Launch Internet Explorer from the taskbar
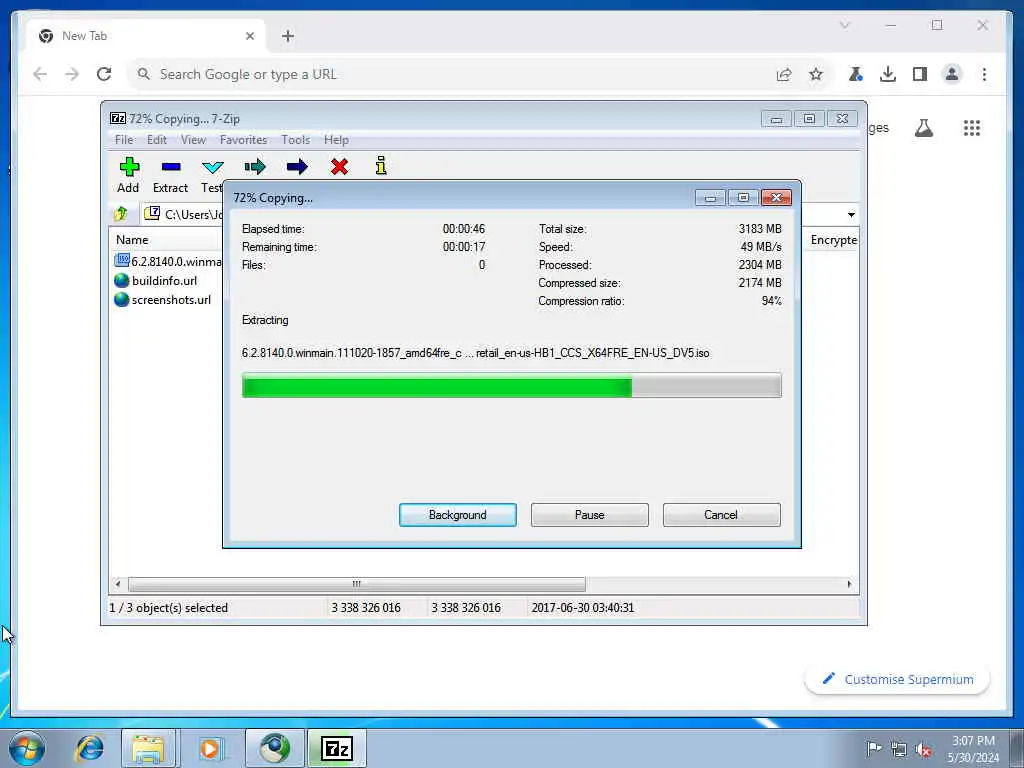 [89, 748]
